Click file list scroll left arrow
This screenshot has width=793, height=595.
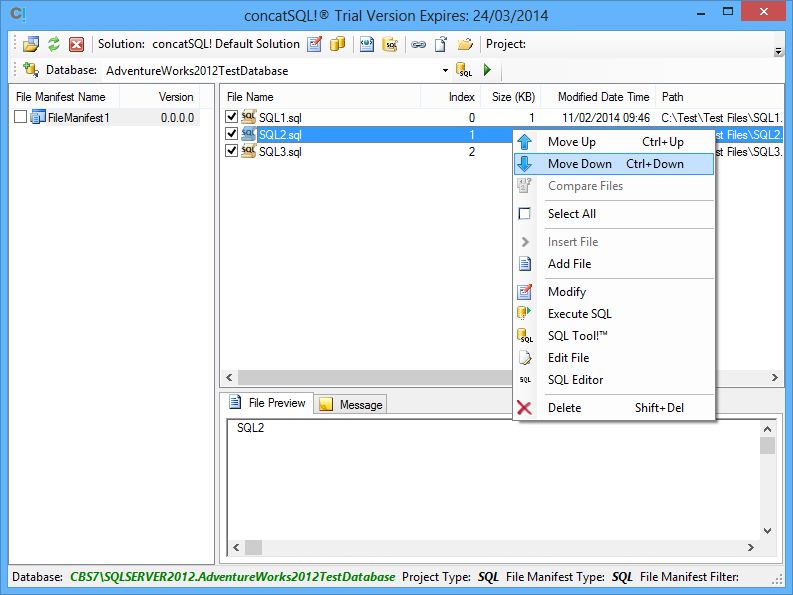point(230,377)
